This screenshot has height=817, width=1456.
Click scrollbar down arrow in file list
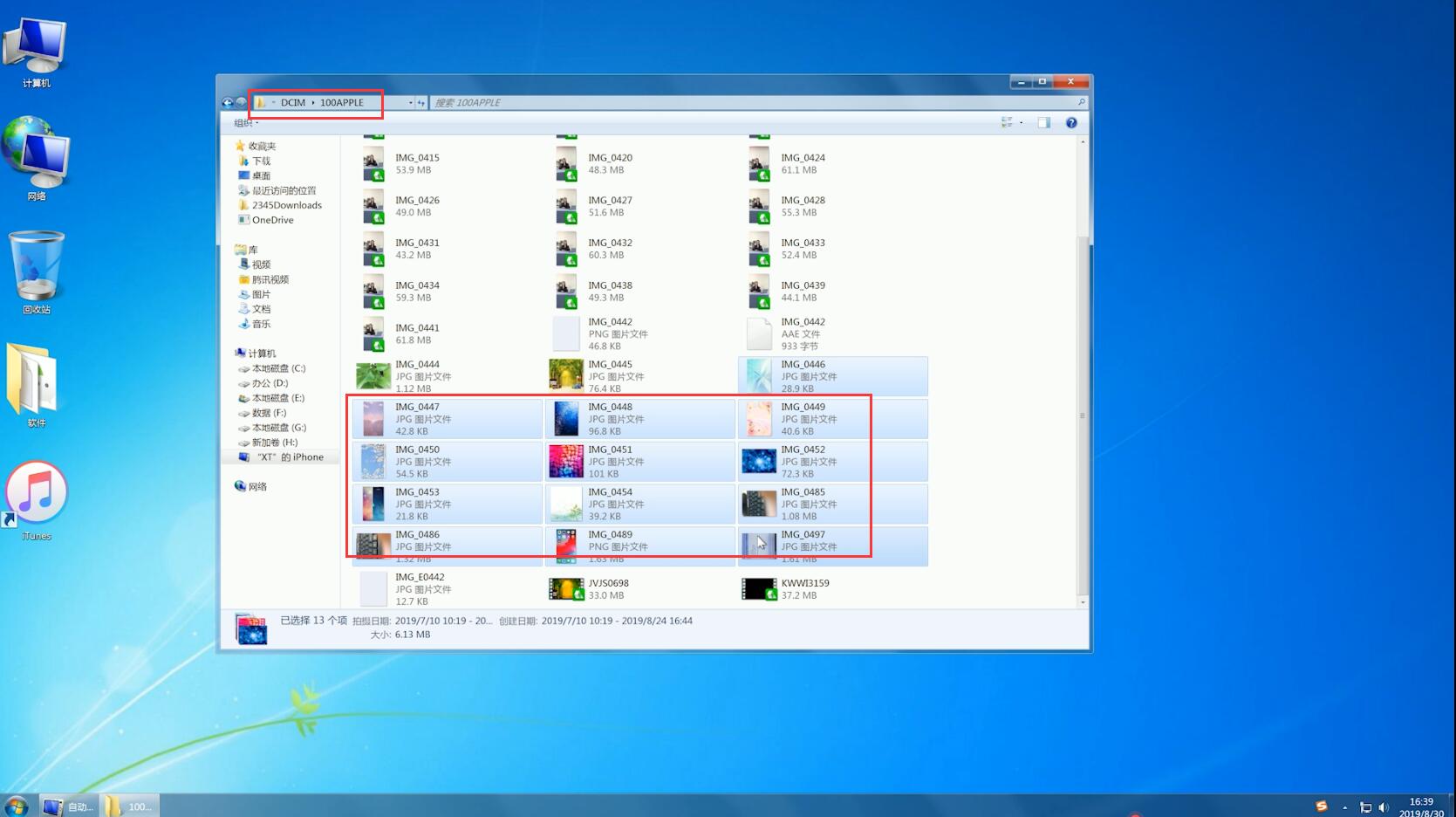coord(1083,602)
